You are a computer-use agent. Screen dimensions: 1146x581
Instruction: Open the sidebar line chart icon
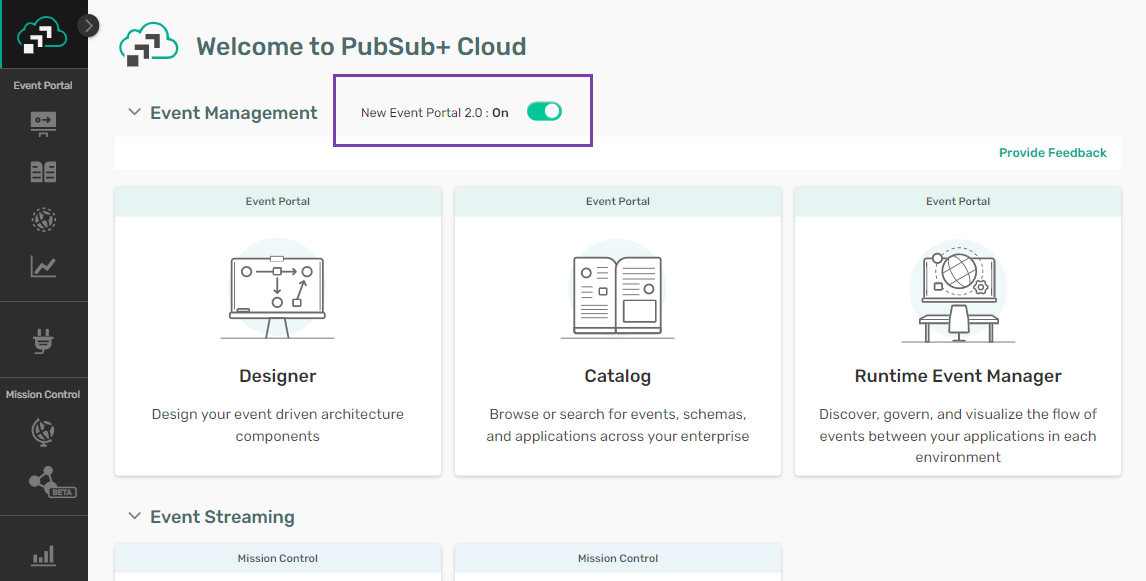[x=43, y=267]
